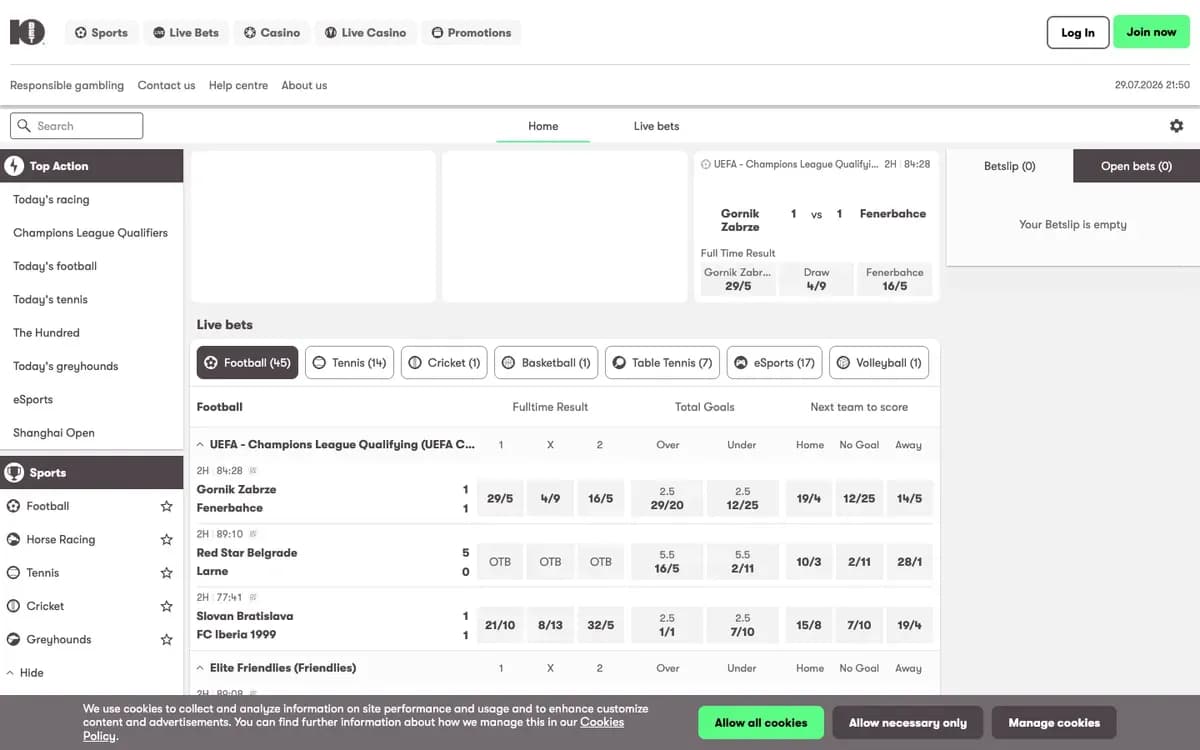
Task: Open Contact us link
Action: pos(166,85)
